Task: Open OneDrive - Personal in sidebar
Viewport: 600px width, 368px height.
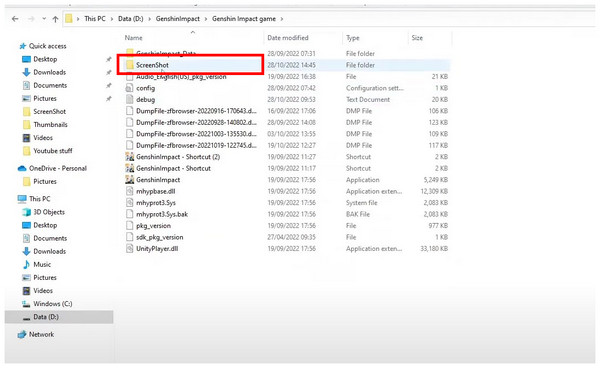Action: tap(52, 168)
